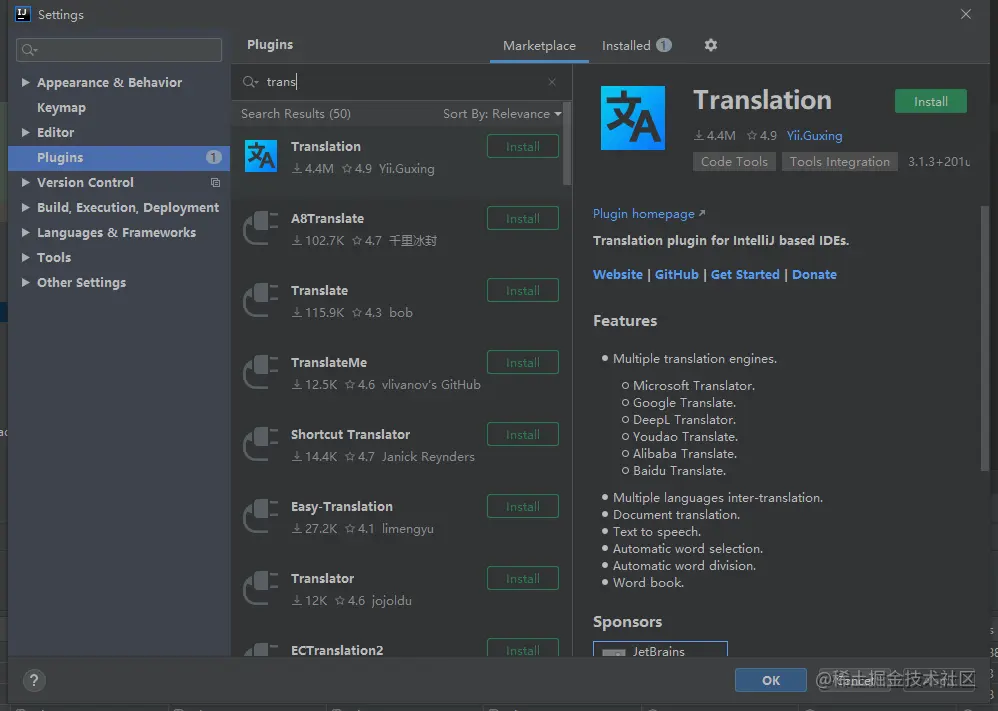Install the Translator plugin by jojoldu

click(523, 578)
